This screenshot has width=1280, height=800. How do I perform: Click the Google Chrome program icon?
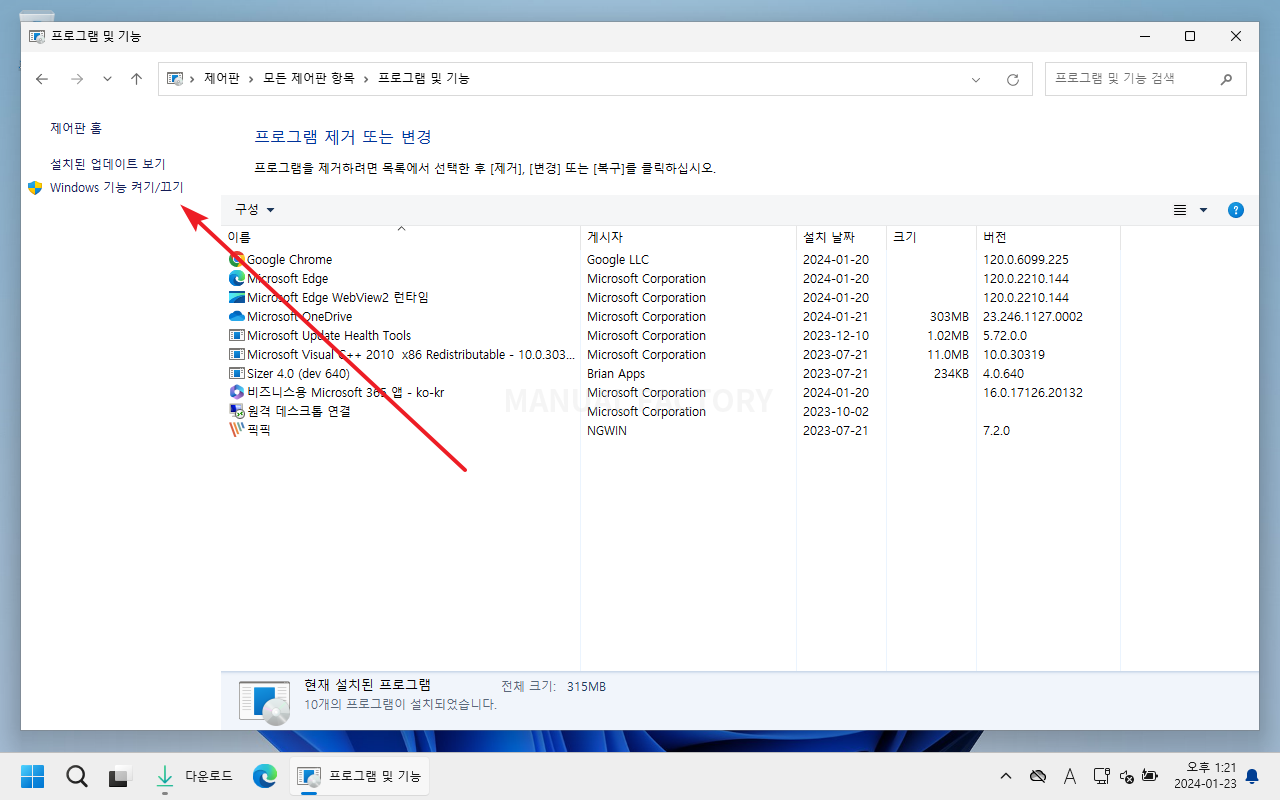(x=237, y=260)
